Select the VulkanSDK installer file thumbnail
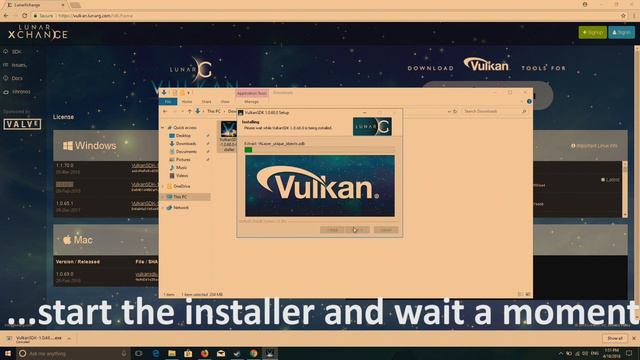The image size is (640, 360). point(228,137)
